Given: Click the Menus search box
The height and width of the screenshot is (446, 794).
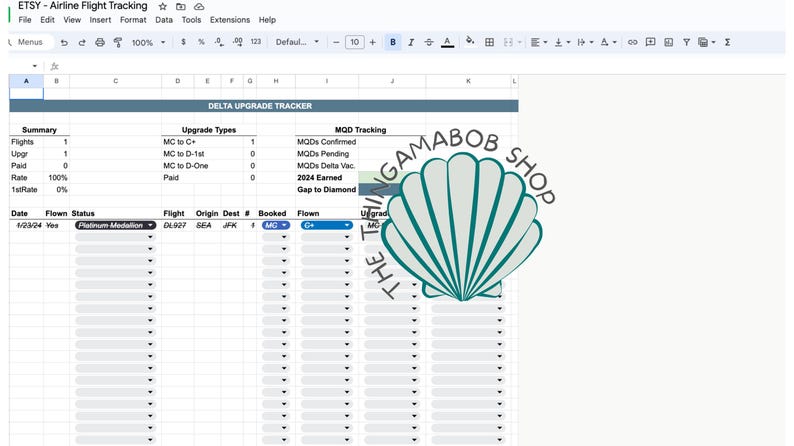Looking at the screenshot, I should point(30,42).
